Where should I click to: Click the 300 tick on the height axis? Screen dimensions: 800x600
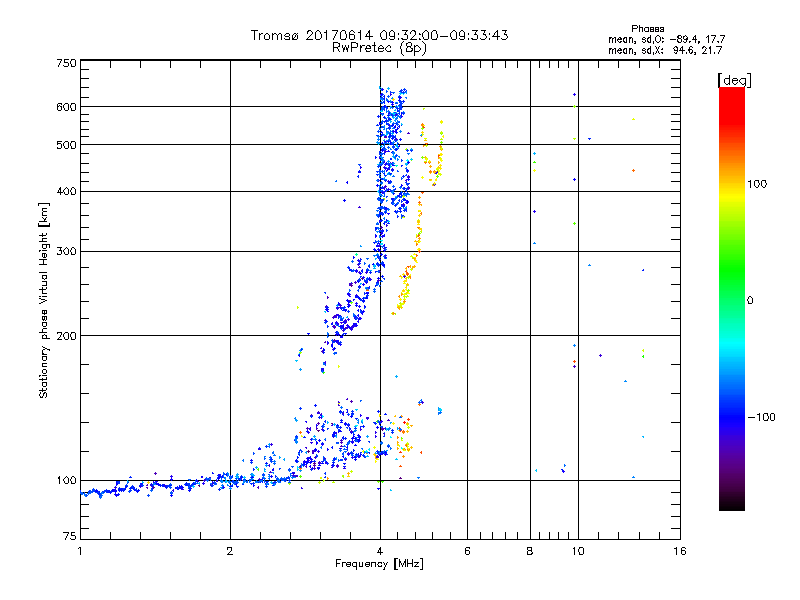(67, 251)
